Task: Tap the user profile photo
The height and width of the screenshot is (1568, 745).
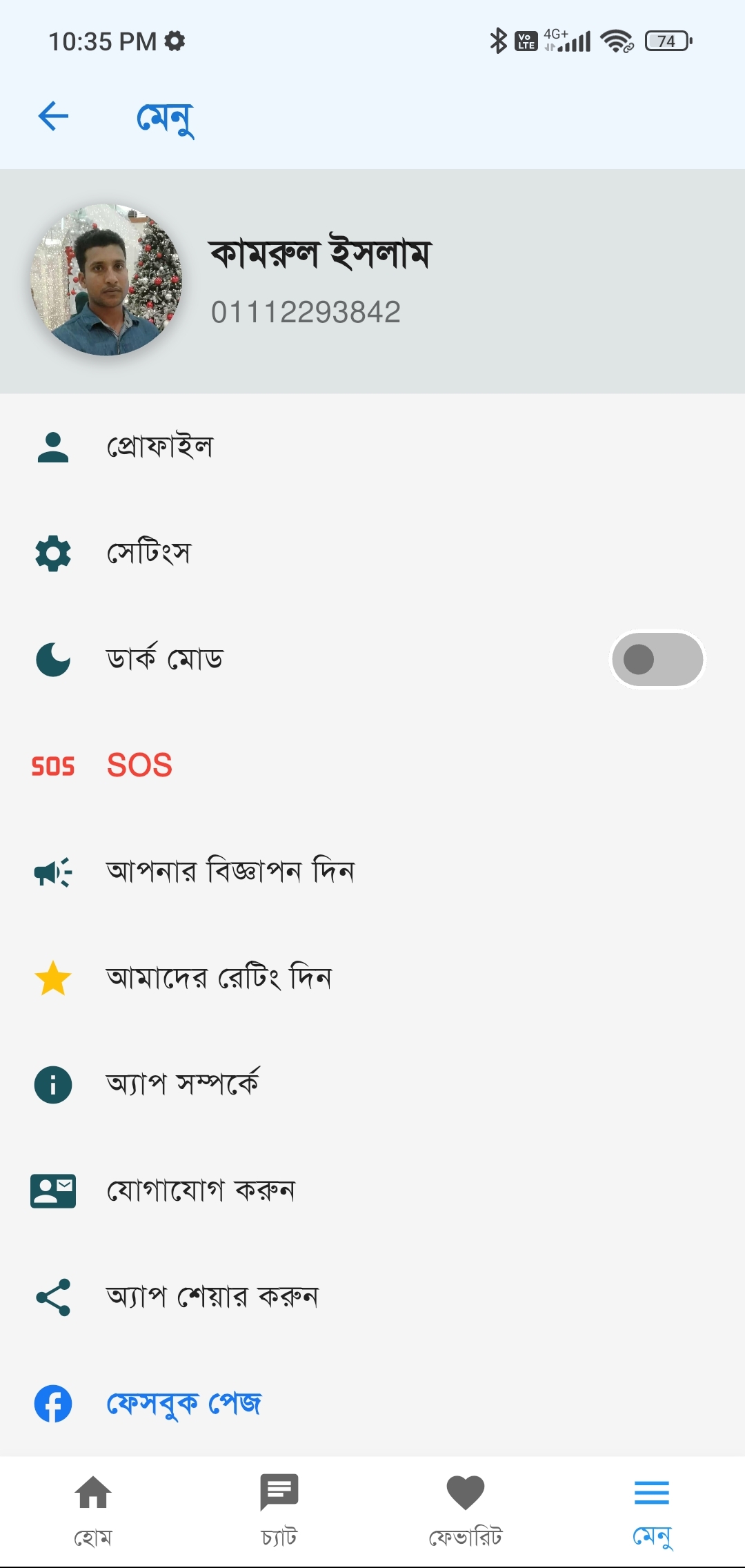Action: 106,280
